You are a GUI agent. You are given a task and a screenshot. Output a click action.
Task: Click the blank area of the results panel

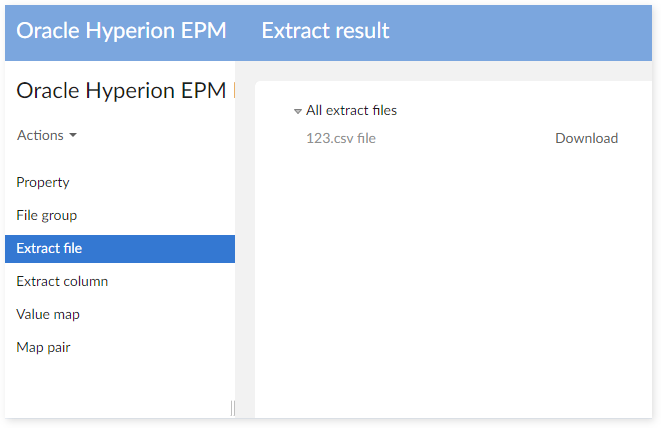pos(445,290)
